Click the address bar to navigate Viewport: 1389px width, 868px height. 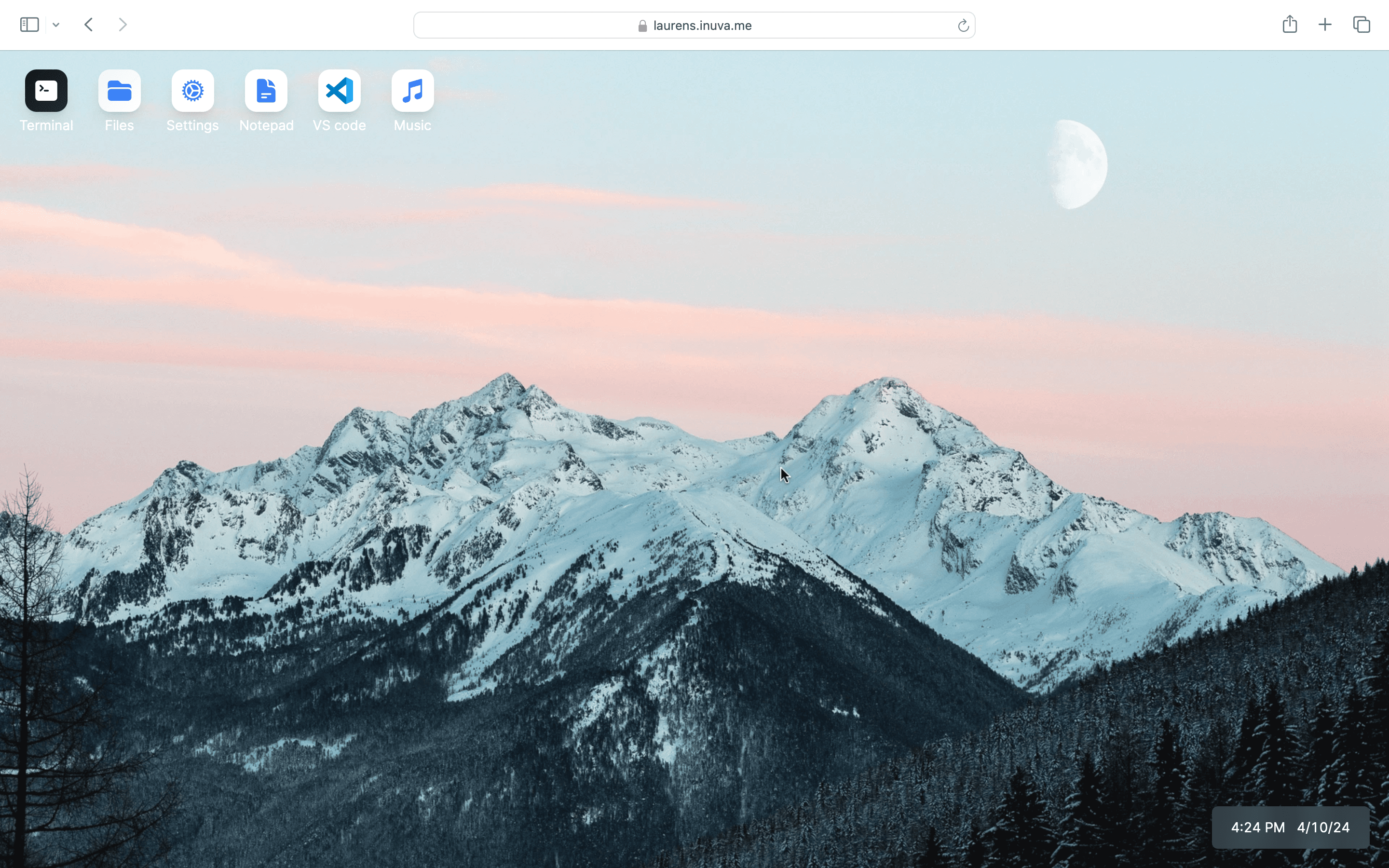[x=694, y=25]
